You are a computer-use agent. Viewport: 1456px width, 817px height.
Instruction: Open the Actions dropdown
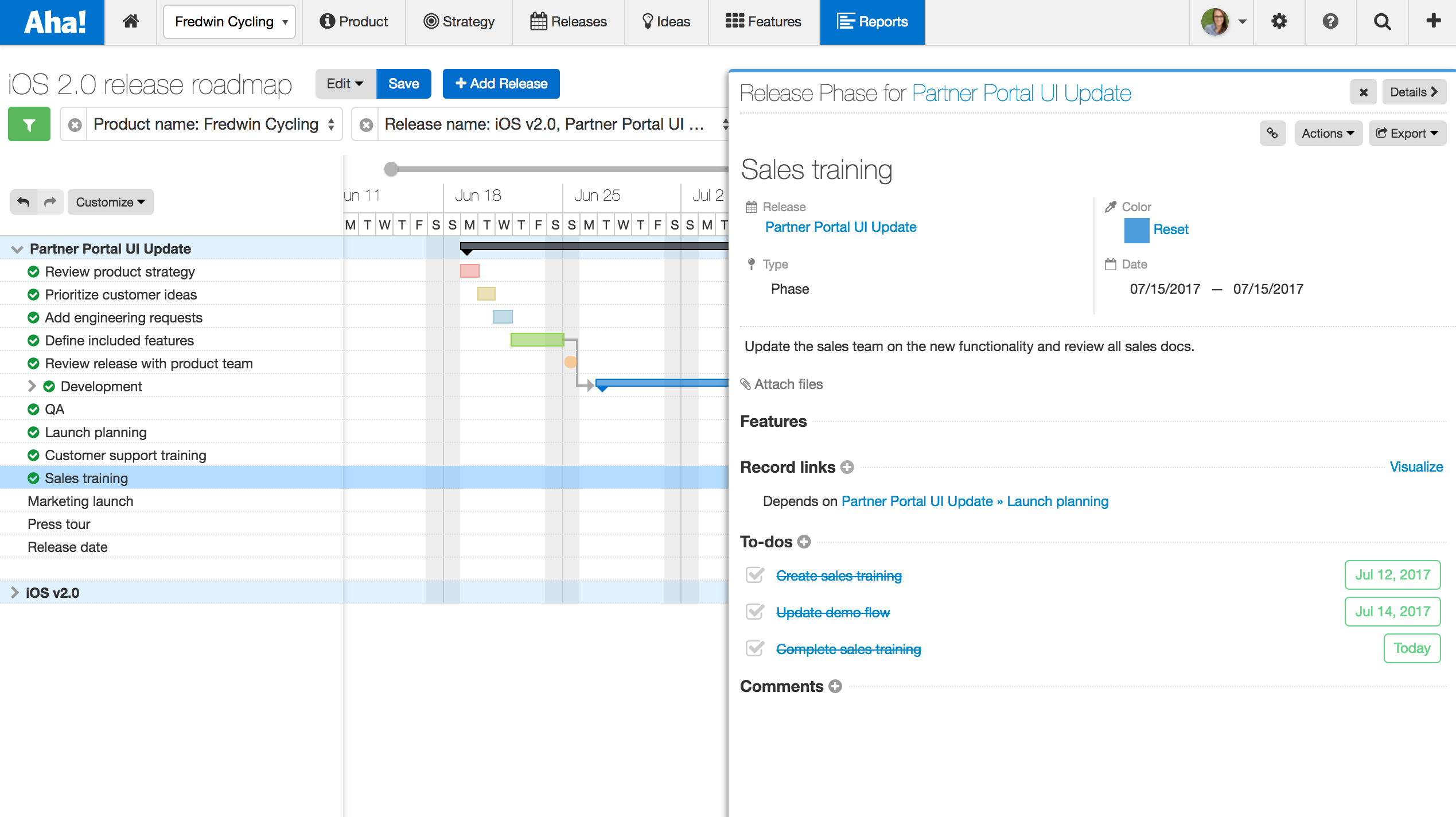(1328, 133)
